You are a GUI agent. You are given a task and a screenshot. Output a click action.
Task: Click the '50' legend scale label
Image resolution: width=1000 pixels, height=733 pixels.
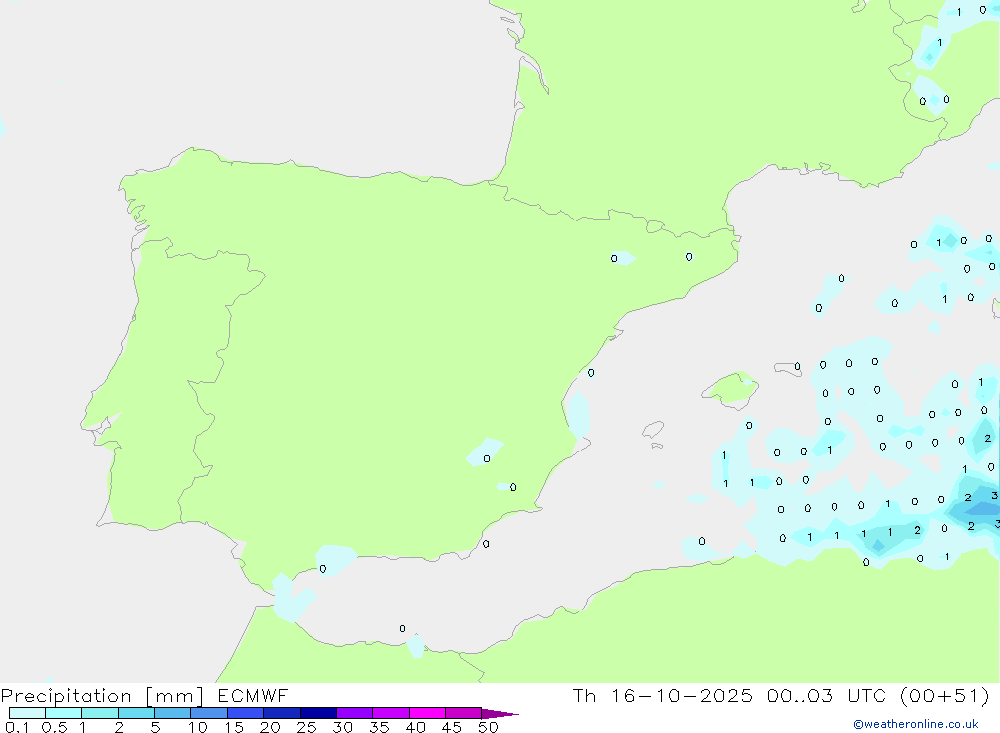pyautogui.click(x=489, y=727)
